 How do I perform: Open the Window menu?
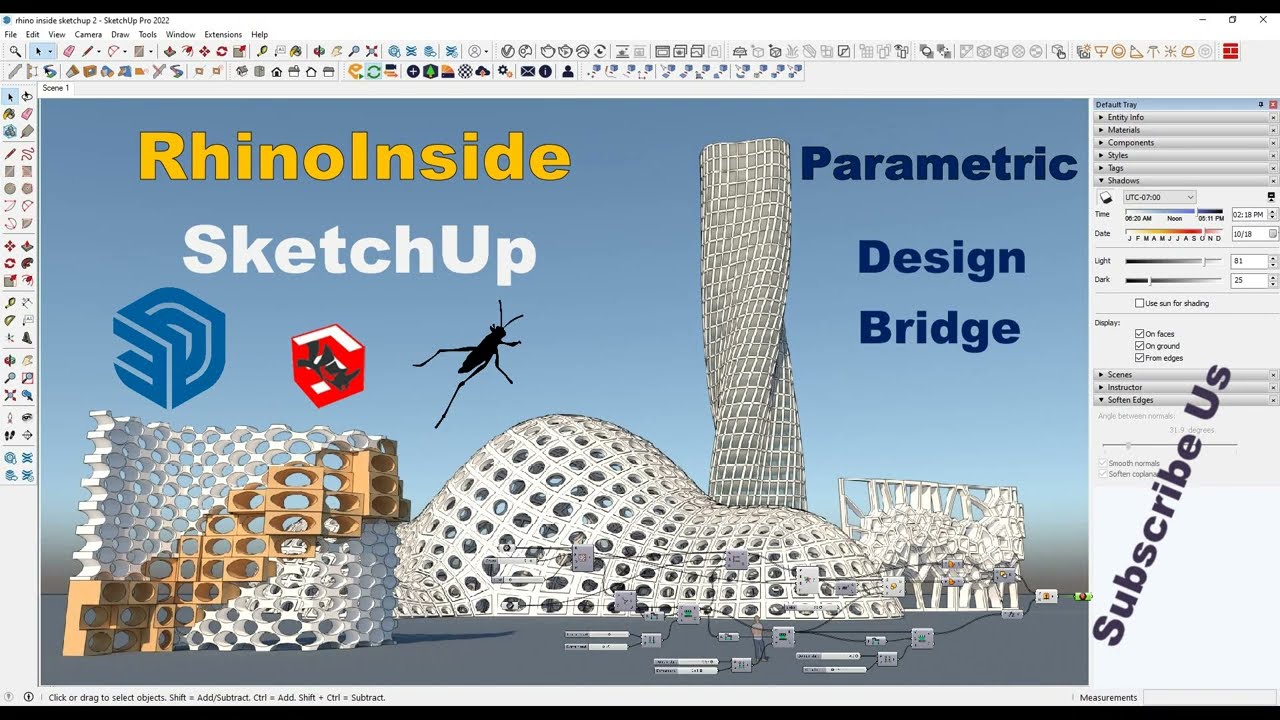[181, 34]
